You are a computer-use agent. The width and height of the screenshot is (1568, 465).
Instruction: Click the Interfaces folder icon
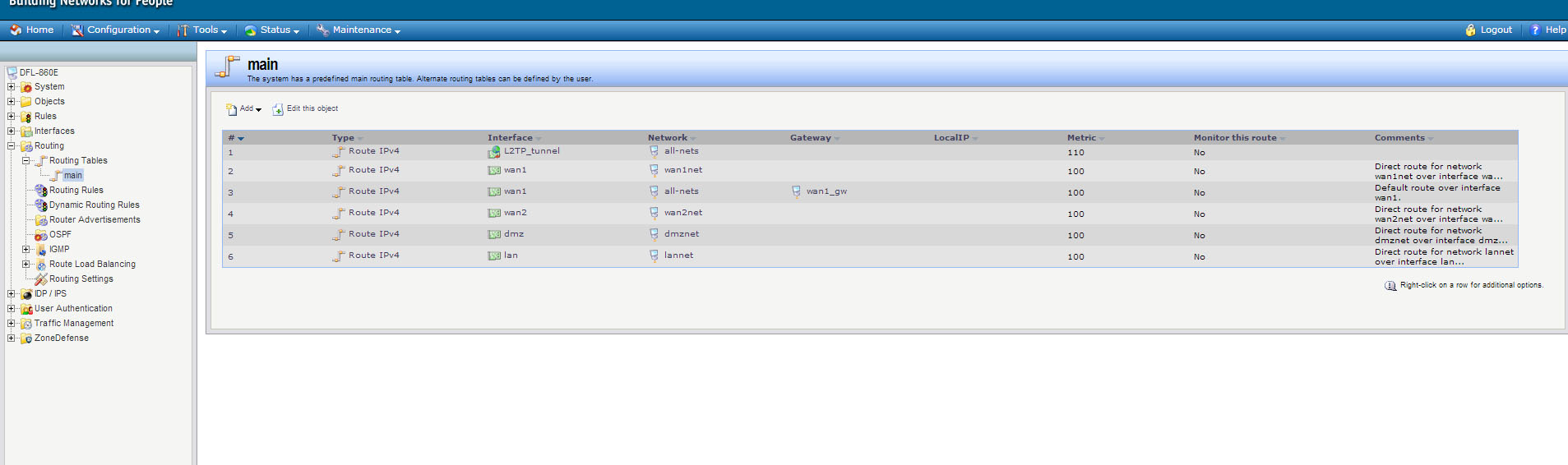[25, 131]
